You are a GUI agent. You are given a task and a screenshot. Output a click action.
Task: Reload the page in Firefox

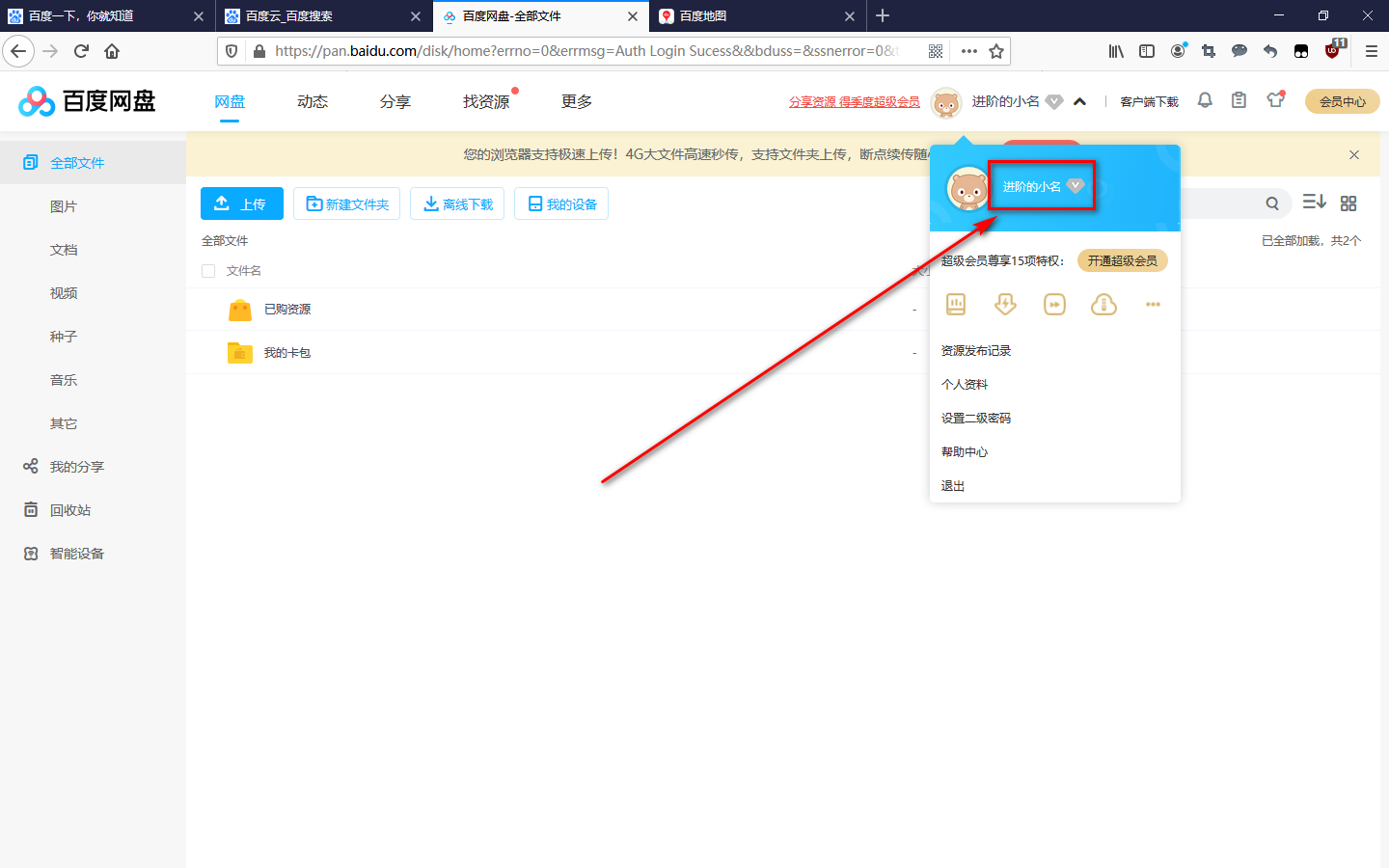point(81,51)
